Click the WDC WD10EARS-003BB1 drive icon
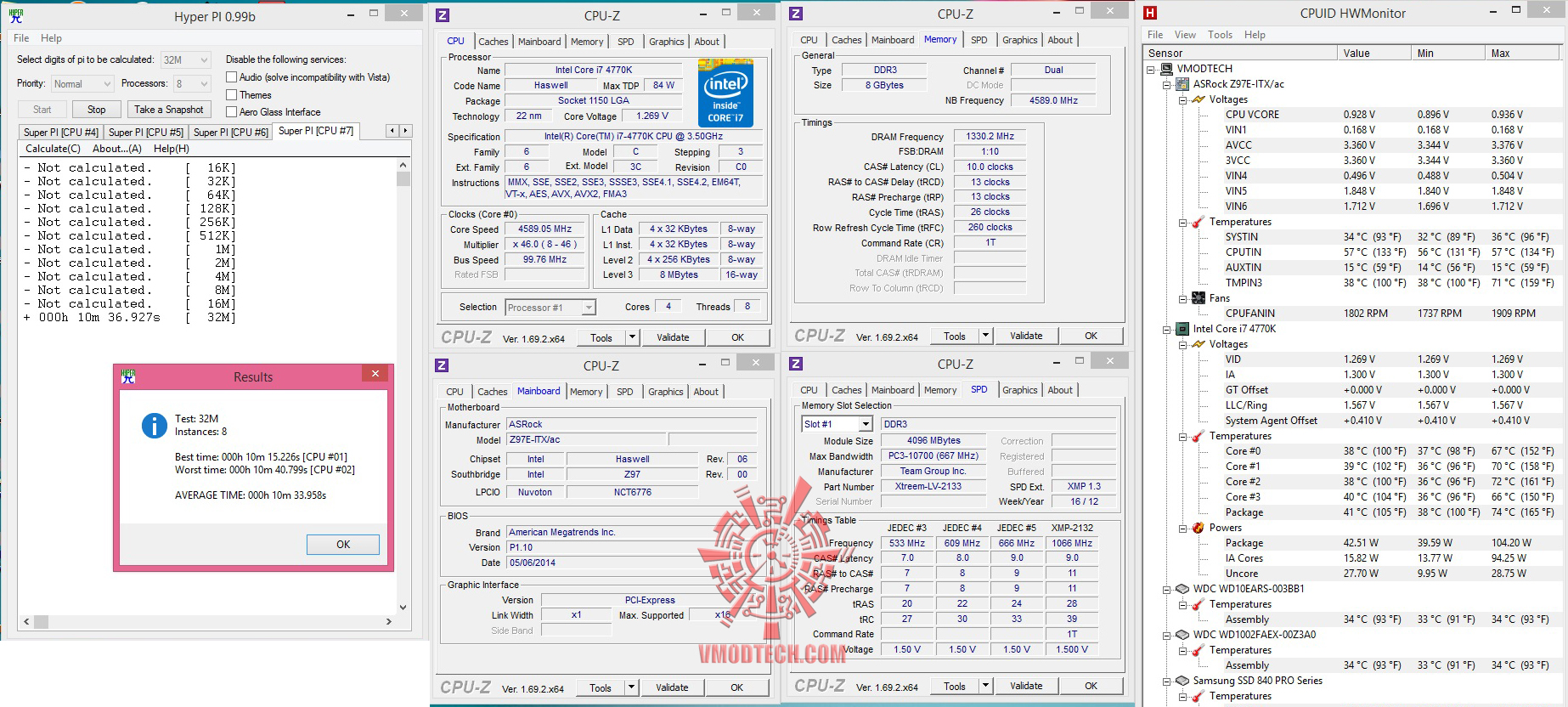Screen dimensions: 1568x707 [1184, 589]
